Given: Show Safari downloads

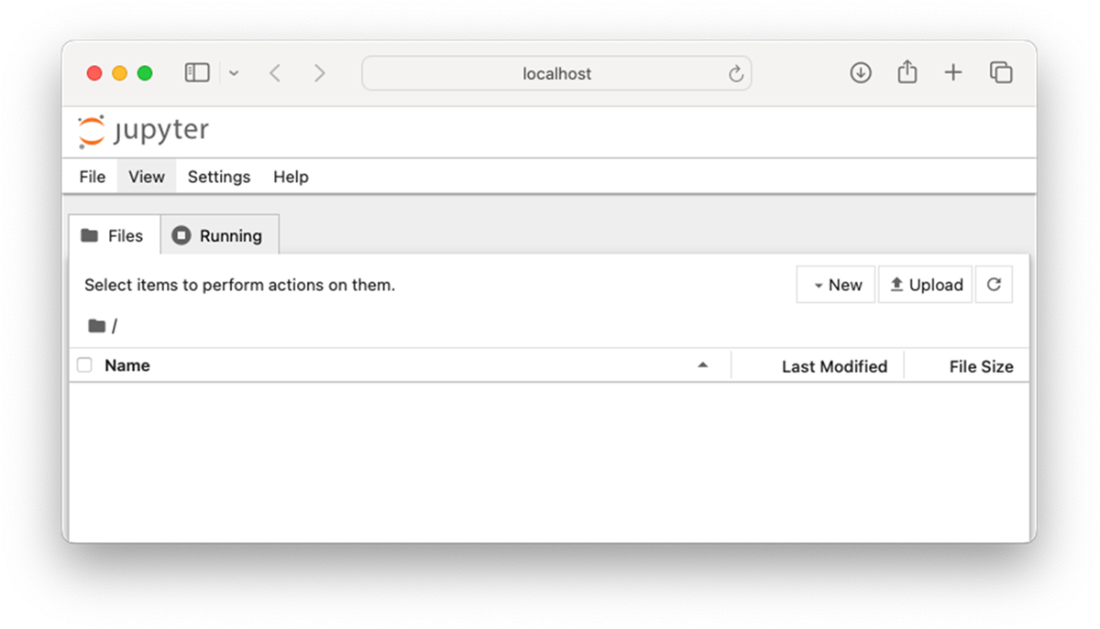Looking at the screenshot, I should click(860, 73).
